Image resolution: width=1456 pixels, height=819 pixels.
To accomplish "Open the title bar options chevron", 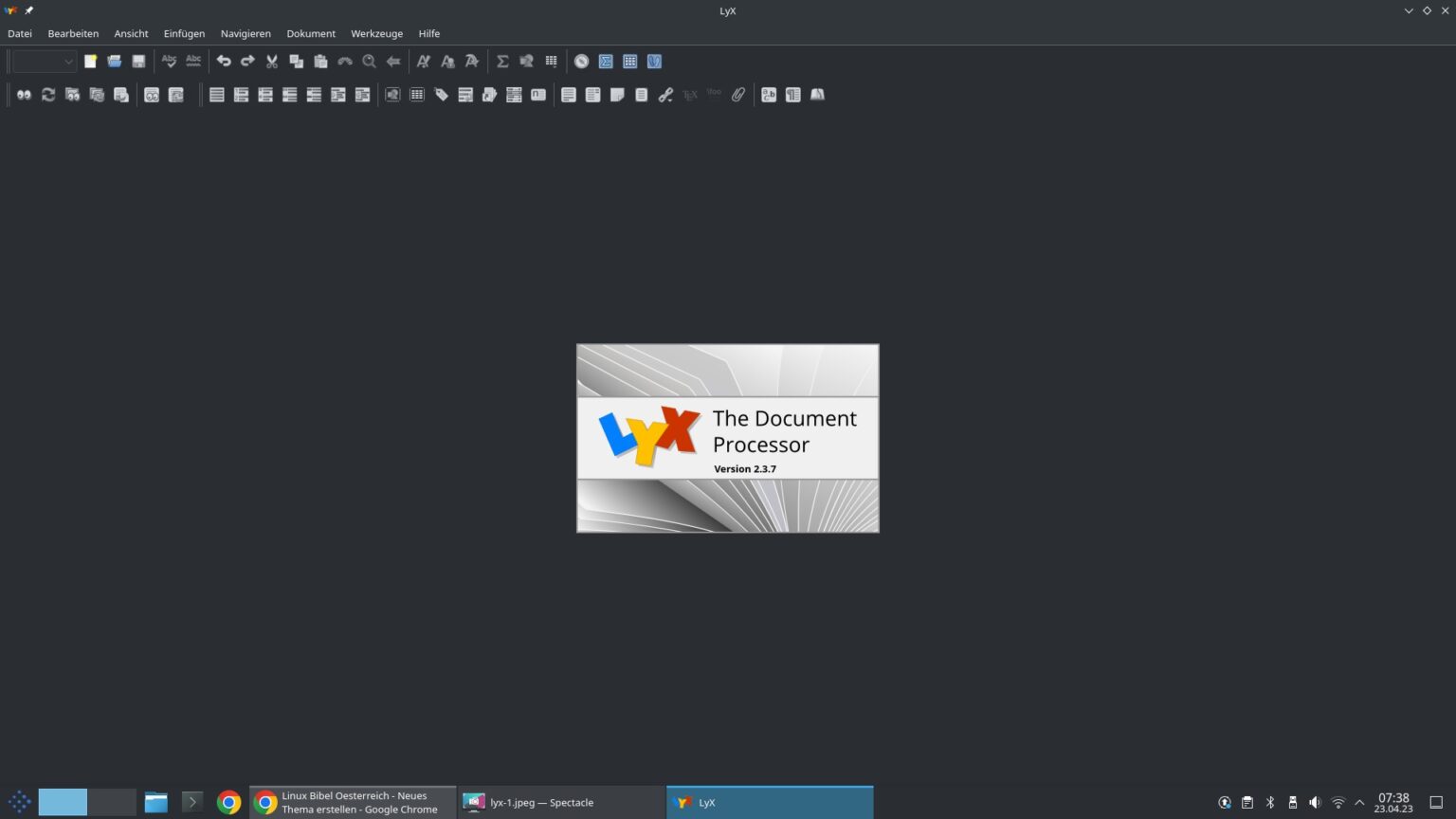I will tap(1409, 10).
